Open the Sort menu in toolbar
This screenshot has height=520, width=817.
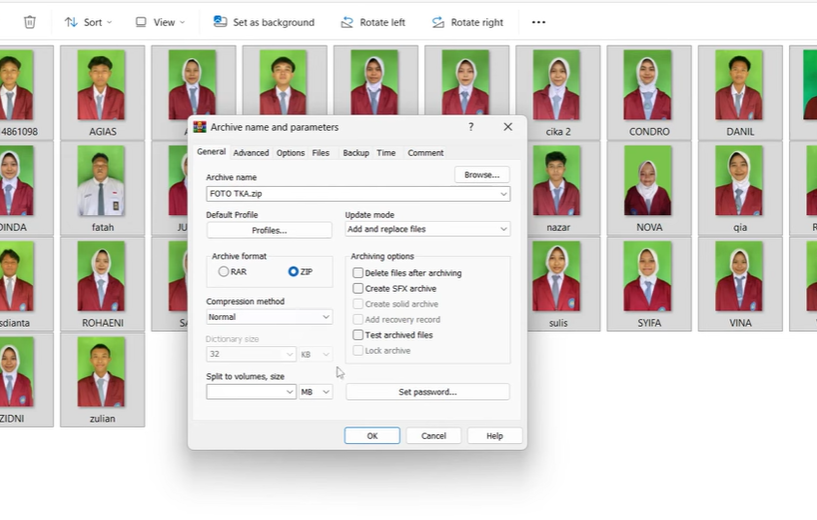[x=88, y=22]
